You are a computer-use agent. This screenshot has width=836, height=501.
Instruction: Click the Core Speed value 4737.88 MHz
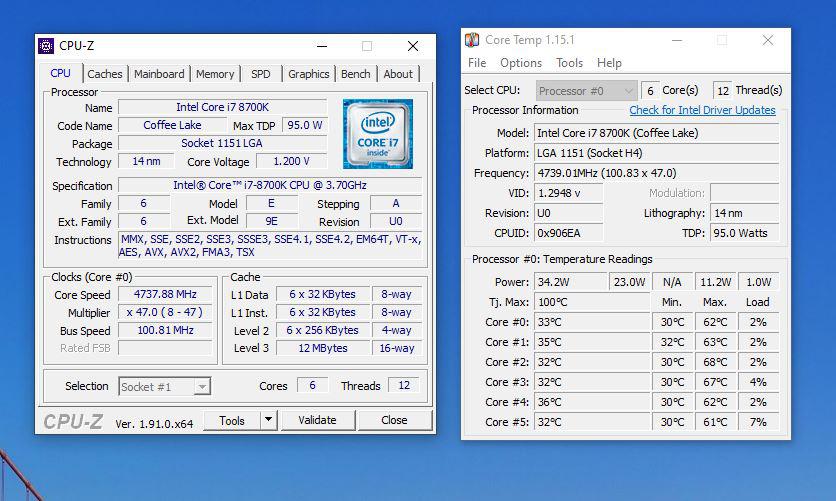coord(165,294)
